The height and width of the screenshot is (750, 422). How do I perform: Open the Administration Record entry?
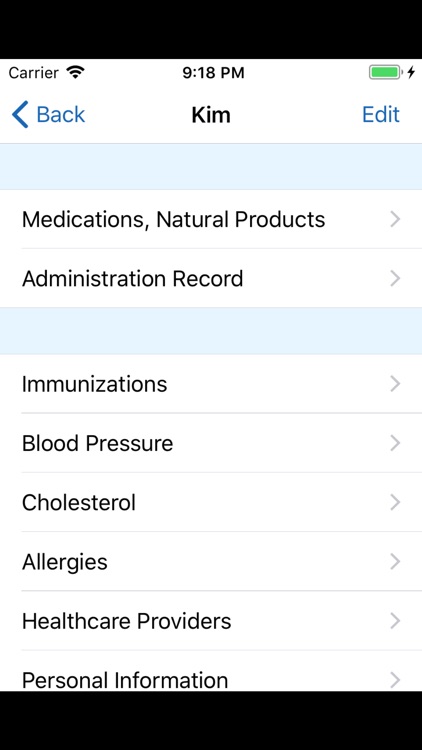211,278
